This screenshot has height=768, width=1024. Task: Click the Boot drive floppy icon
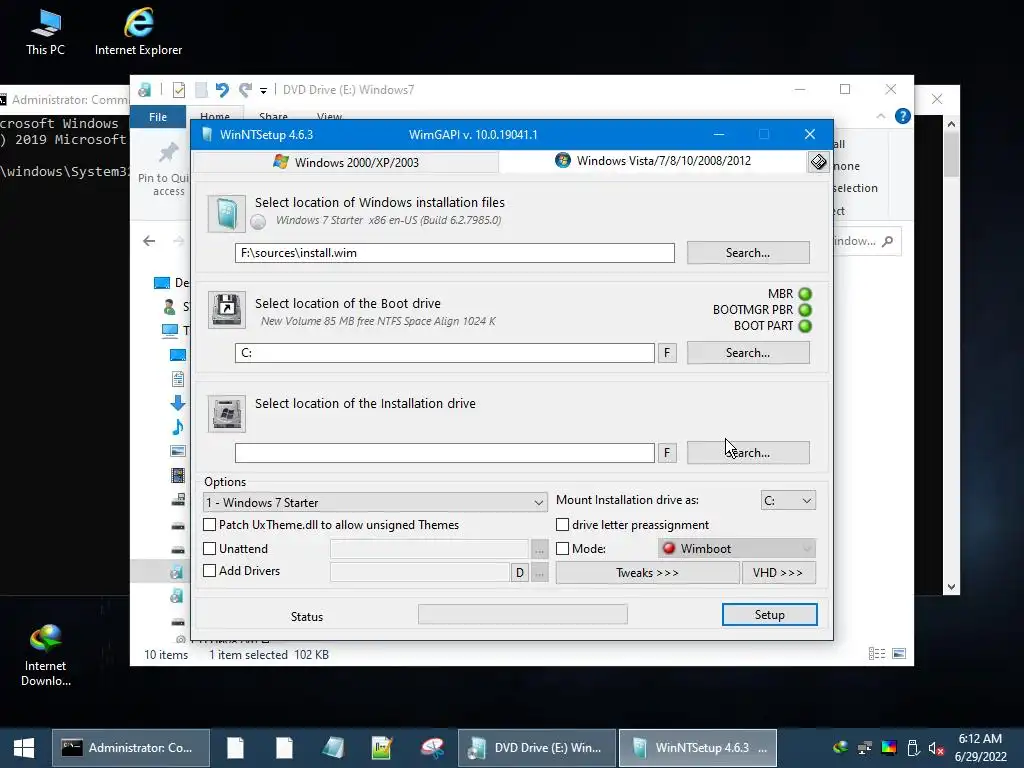226,310
